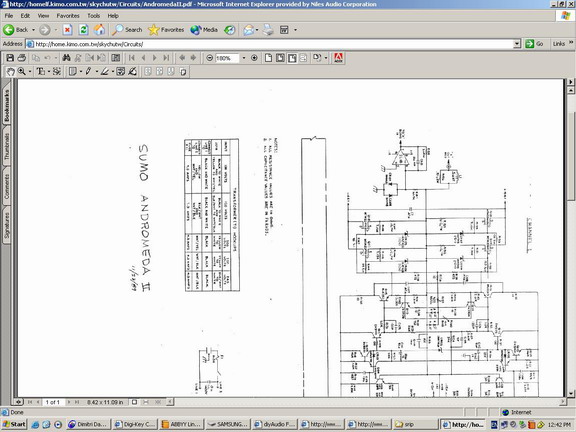The image size is (576, 432).
Task: Set Fit Width page view
Action: [x=292, y=58]
